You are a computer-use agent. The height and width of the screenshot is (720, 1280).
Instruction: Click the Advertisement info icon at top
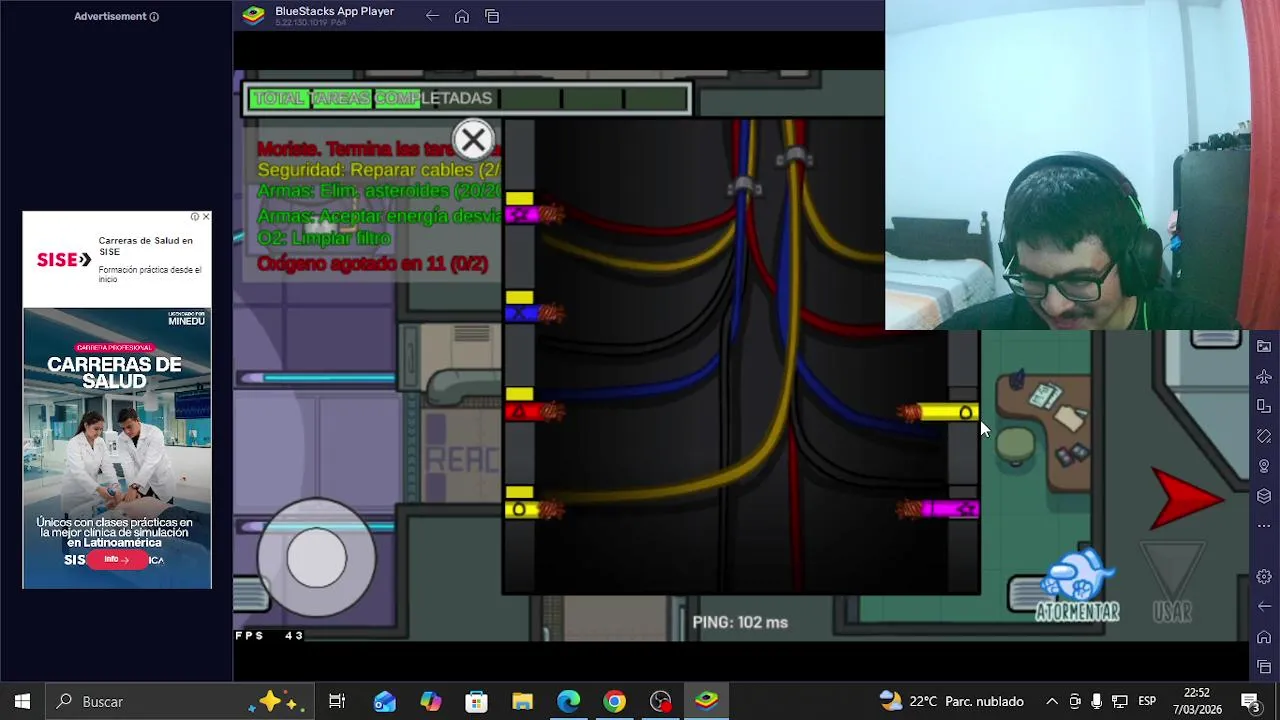click(x=154, y=17)
